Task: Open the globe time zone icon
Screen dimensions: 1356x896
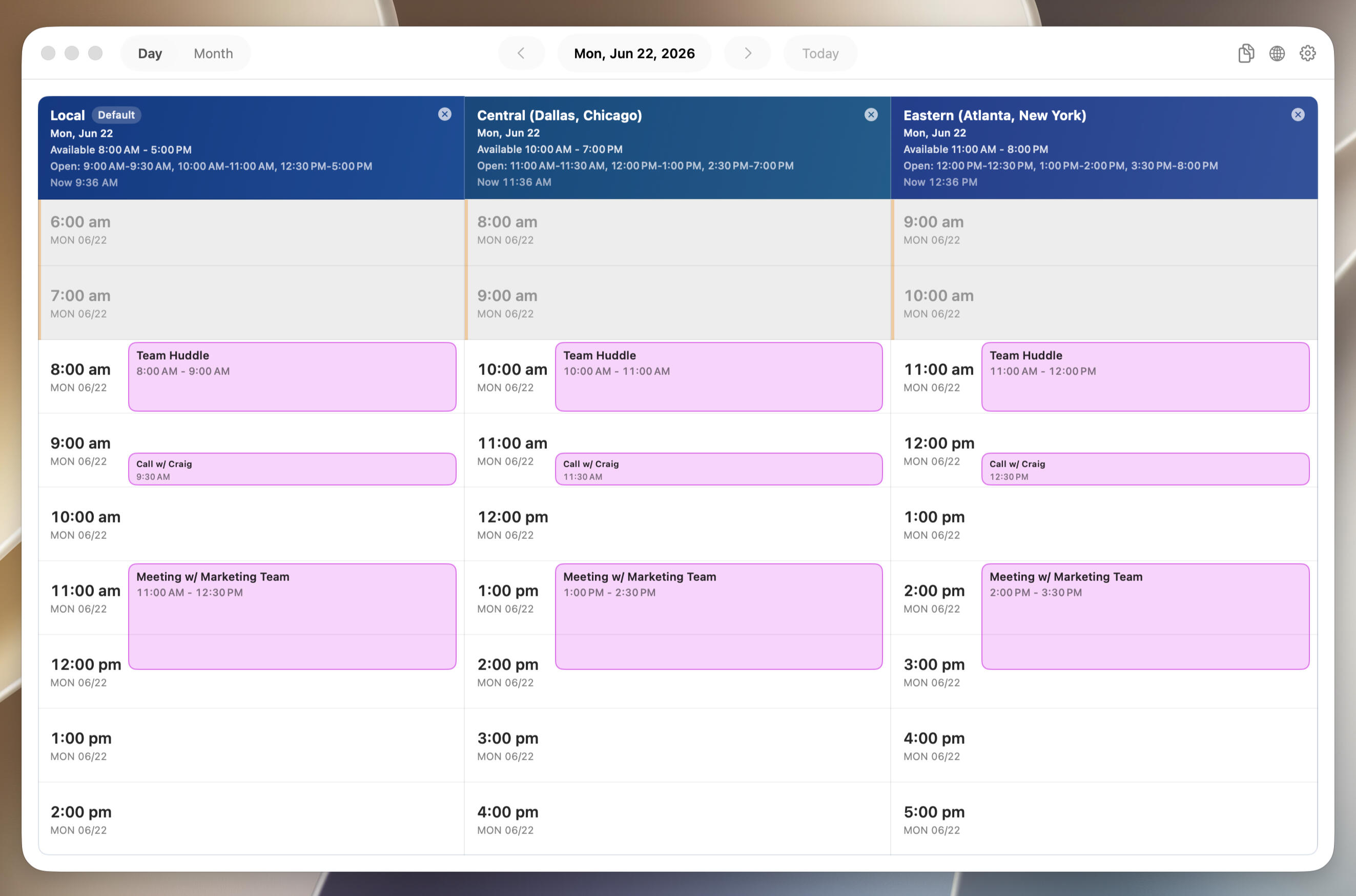Action: [1277, 53]
